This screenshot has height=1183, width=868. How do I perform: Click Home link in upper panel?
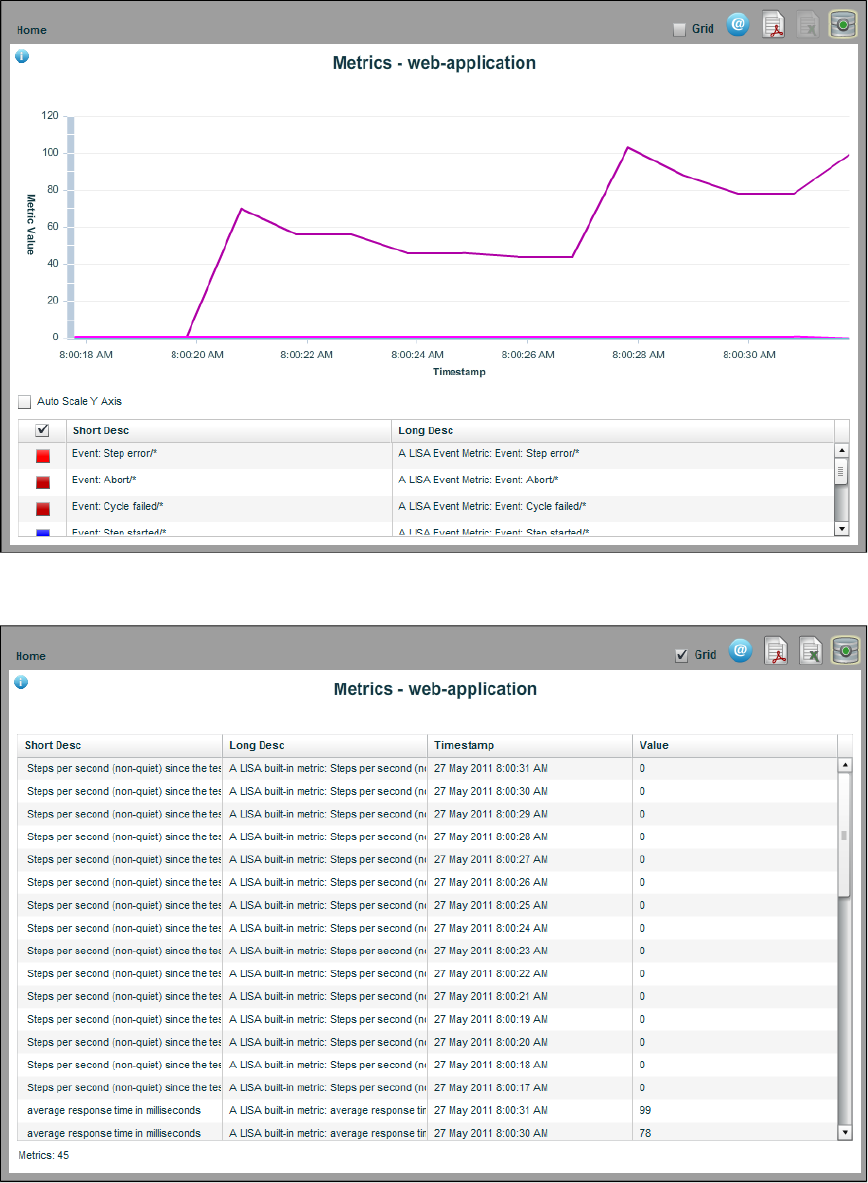coord(32,30)
